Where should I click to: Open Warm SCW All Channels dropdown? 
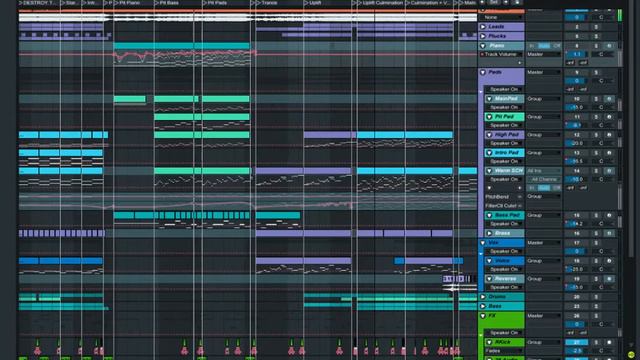pos(544,179)
